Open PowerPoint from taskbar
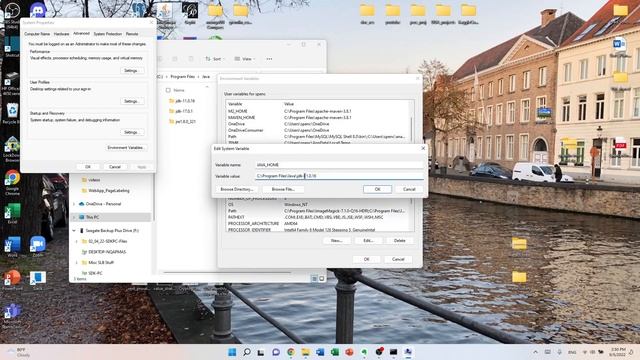Screen dimensions: 640x360 (x=349, y=352)
